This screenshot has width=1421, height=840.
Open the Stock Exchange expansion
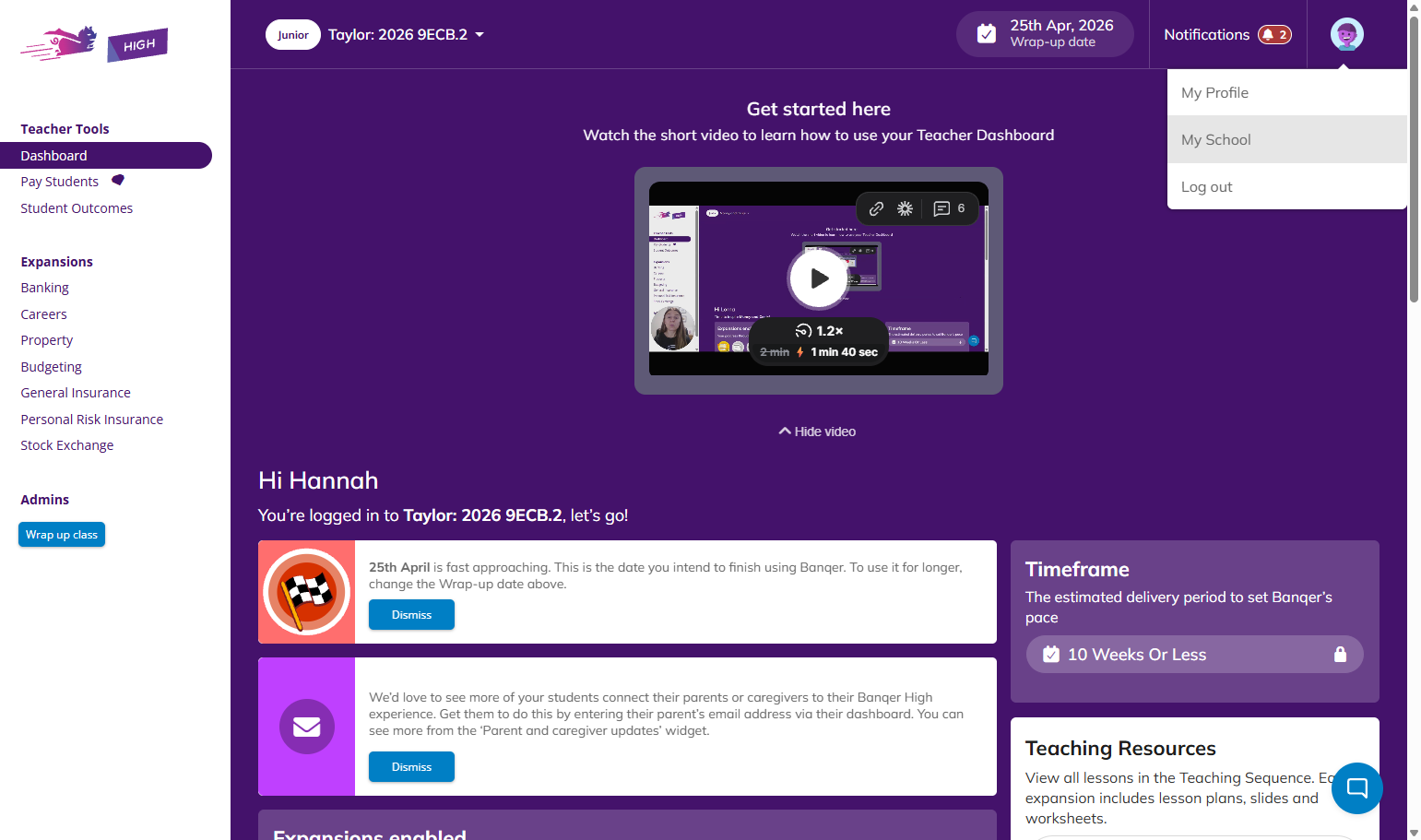(67, 445)
